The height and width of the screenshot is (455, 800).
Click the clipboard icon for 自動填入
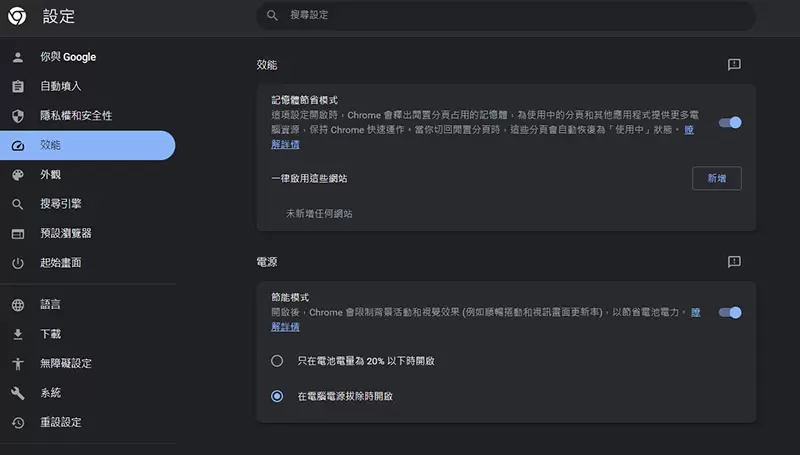click(x=17, y=86)
